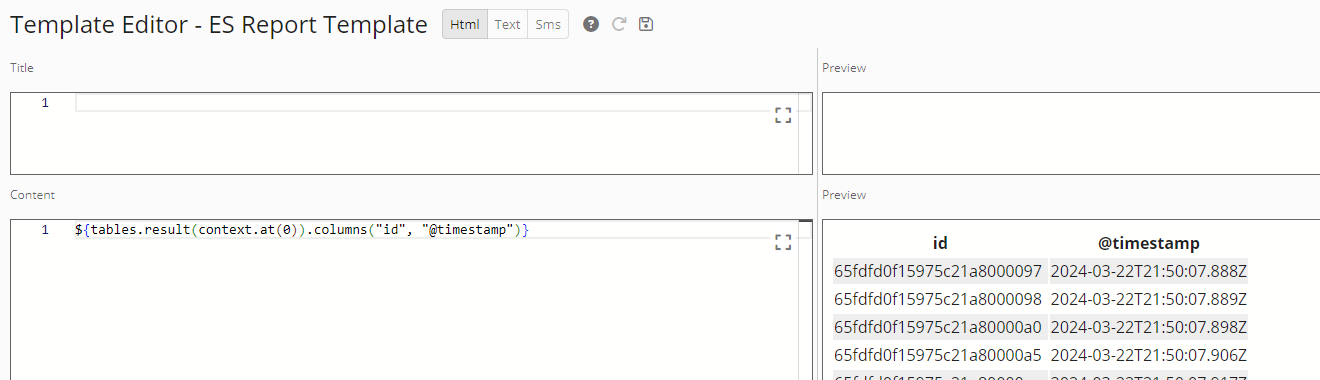Click timestamp 2024-03-22T21:50:07.889Z cell
Image resolution: width=1320 pixels, height=380 pixels.
[x=1149, y=299]
